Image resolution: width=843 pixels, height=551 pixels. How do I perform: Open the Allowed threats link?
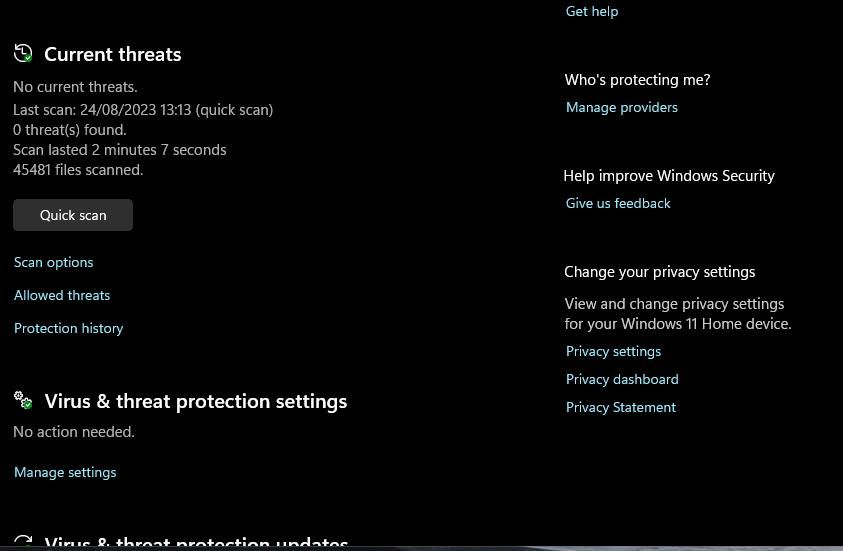[x=62, y=295]
